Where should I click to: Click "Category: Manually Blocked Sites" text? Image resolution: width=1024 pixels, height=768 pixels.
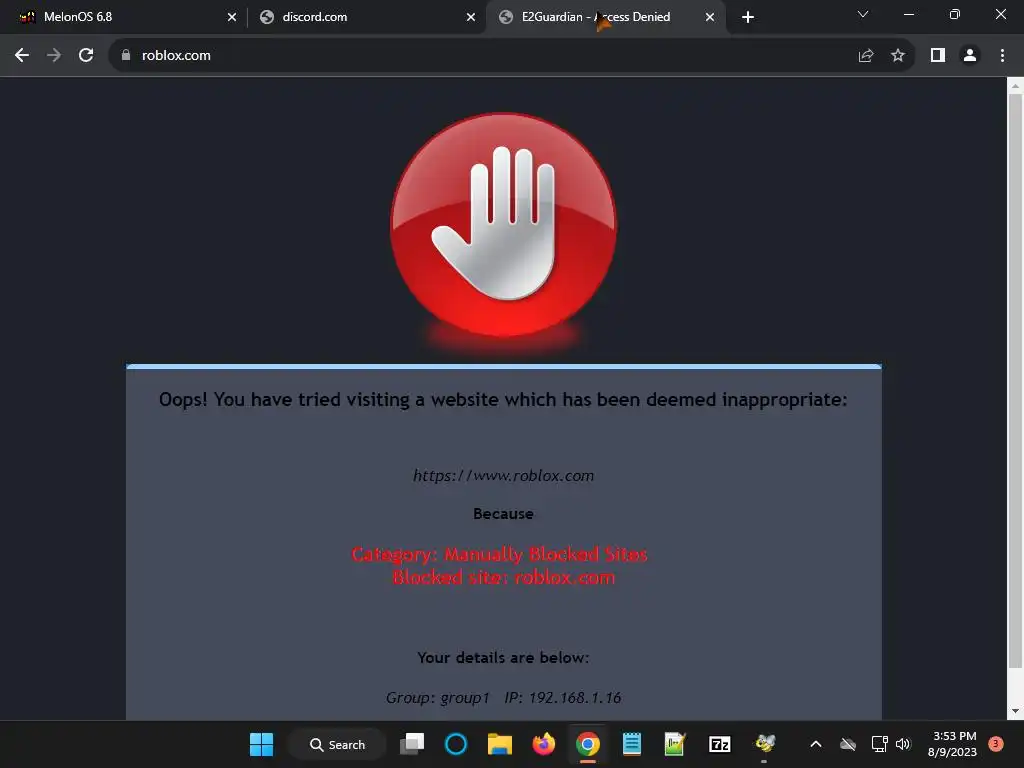tap(500, 554)
